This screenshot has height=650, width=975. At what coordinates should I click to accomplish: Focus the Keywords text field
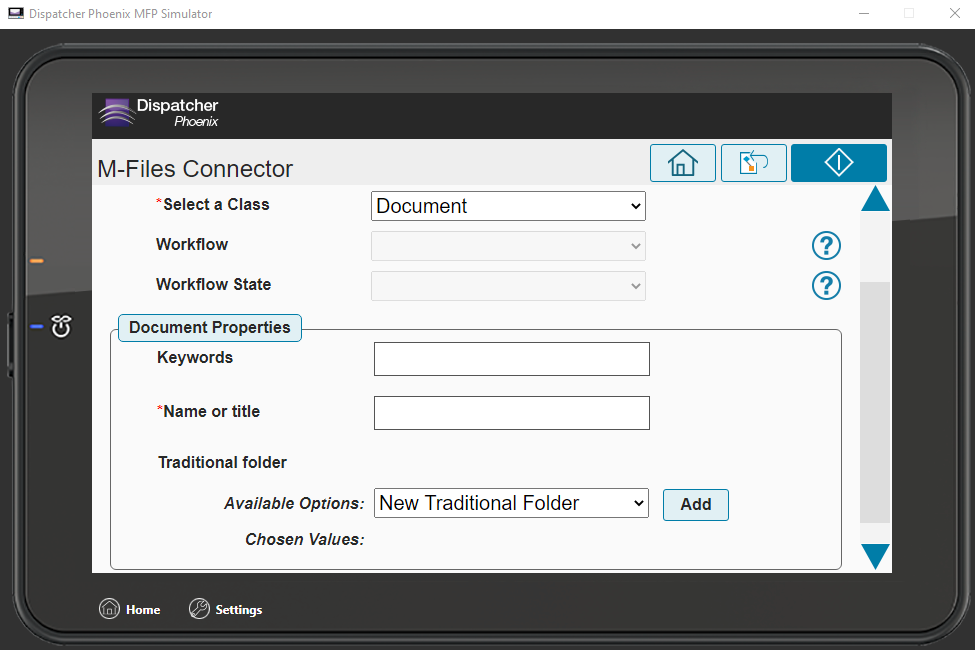click(x=512, y=359)
